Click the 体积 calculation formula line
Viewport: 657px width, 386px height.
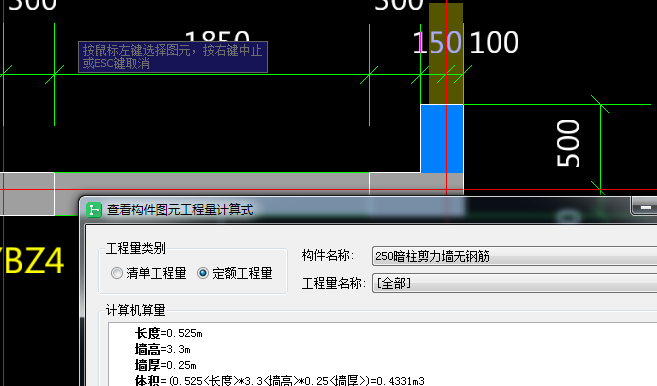click(x=279, y=381)
